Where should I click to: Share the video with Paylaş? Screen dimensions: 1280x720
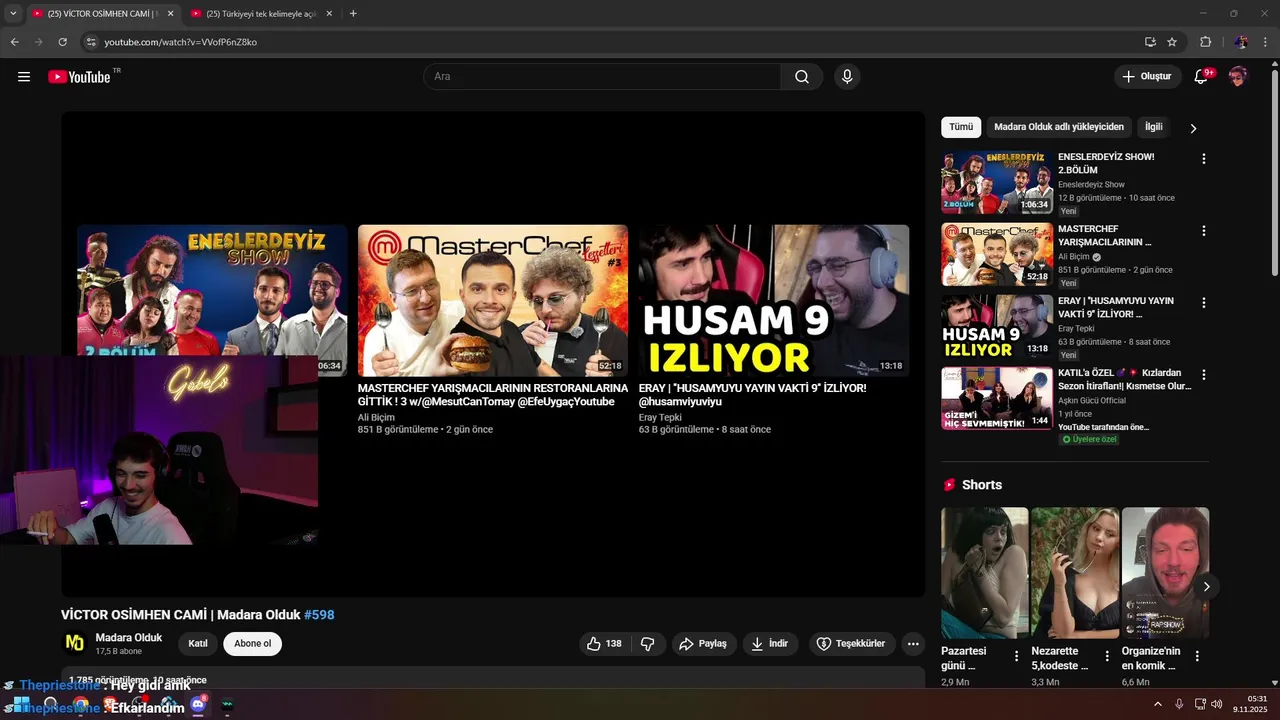(x=704, y=644)
